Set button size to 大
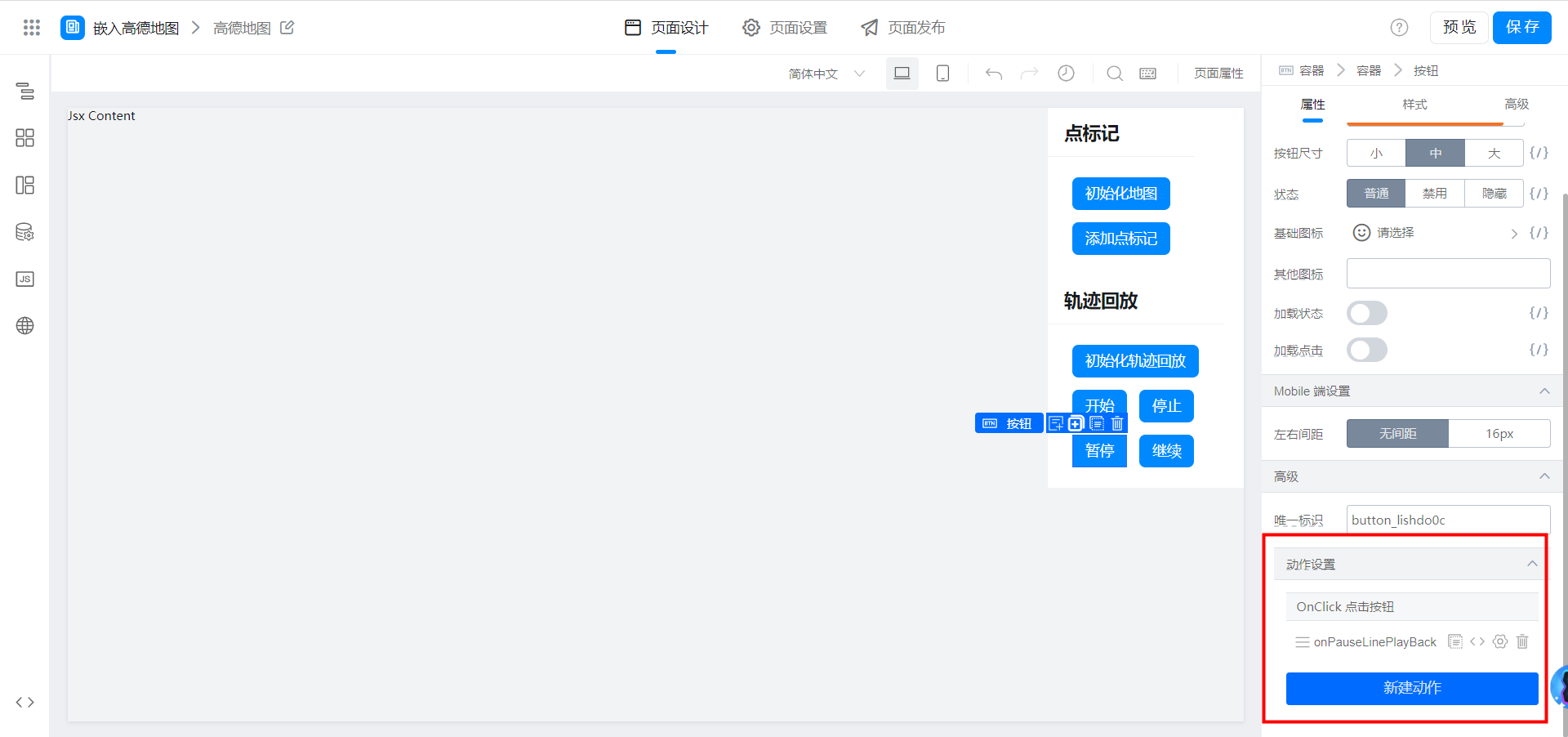Image resolution: width=1568 pixels, height=737 pixels. 1494,153
